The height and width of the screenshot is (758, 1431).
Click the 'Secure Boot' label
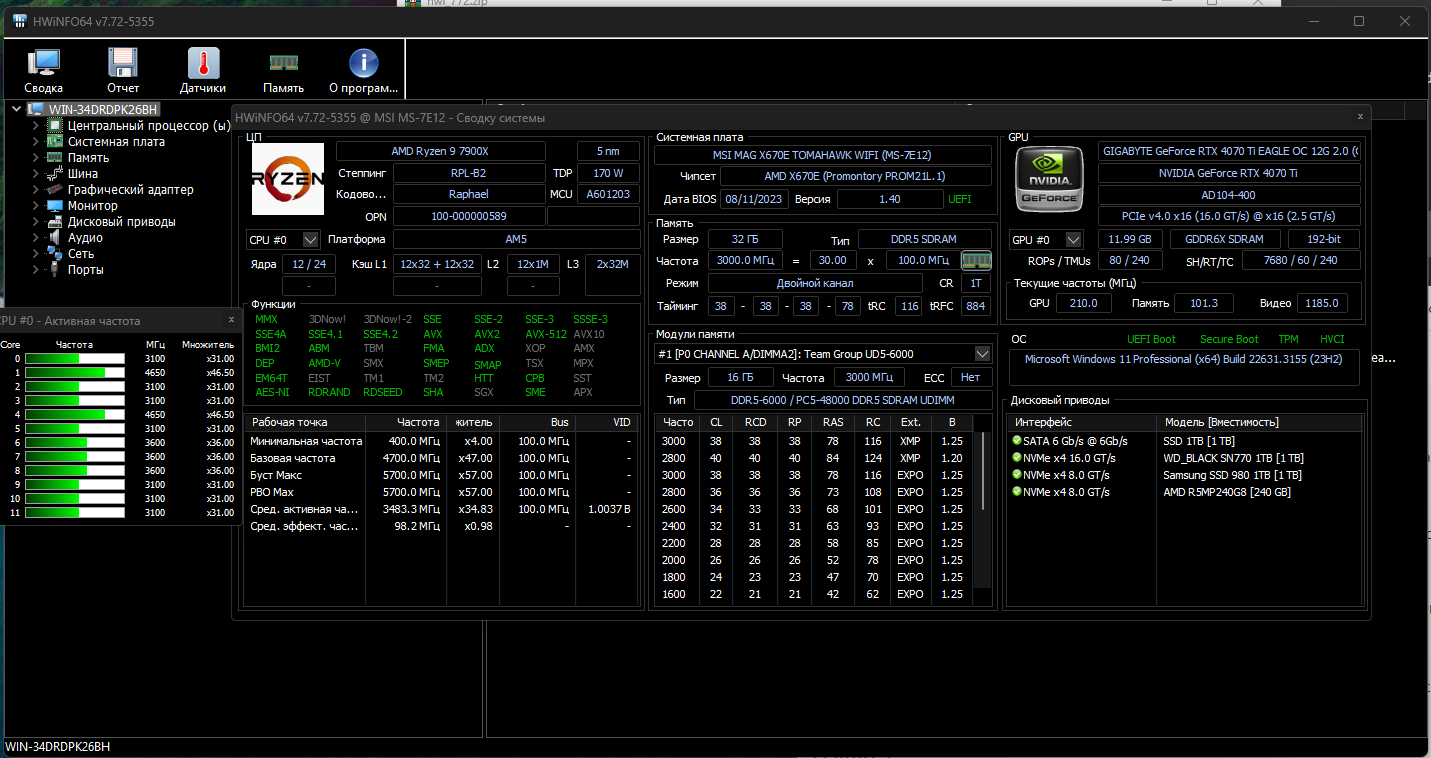1229,339
